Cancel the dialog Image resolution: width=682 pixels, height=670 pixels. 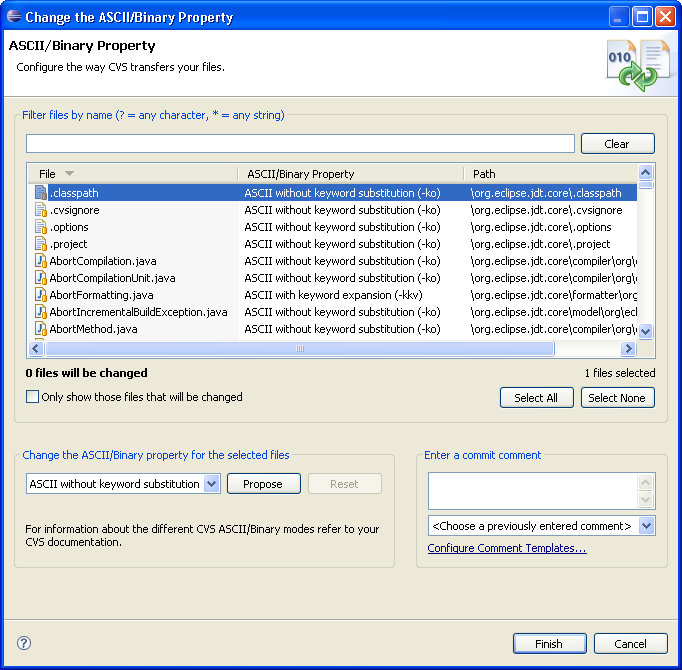pyautogui.click(x=630, y=643)
